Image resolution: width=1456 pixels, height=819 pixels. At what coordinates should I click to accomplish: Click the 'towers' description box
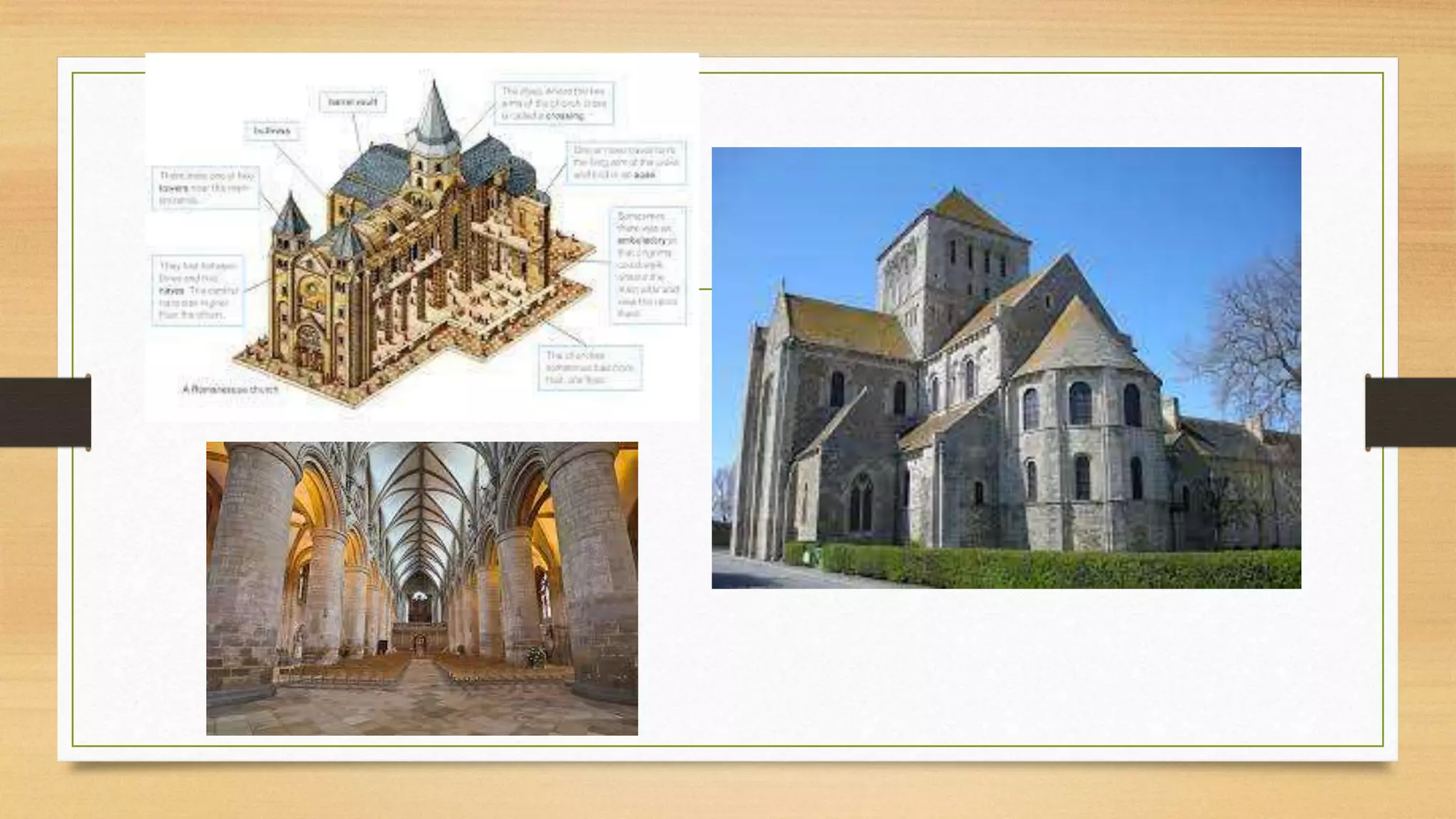click(206, 188)
